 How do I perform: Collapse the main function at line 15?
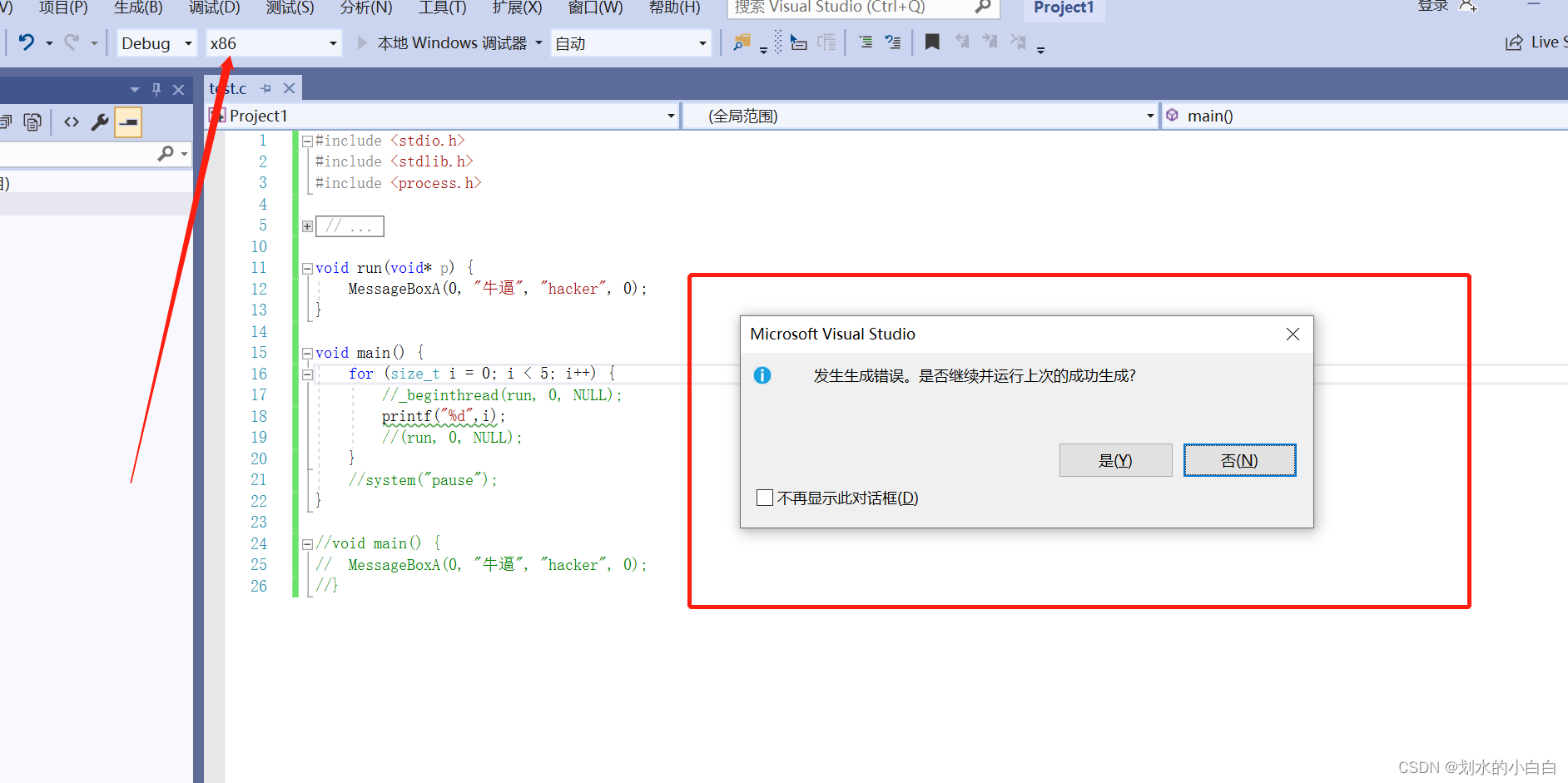(x=307, y=354)
